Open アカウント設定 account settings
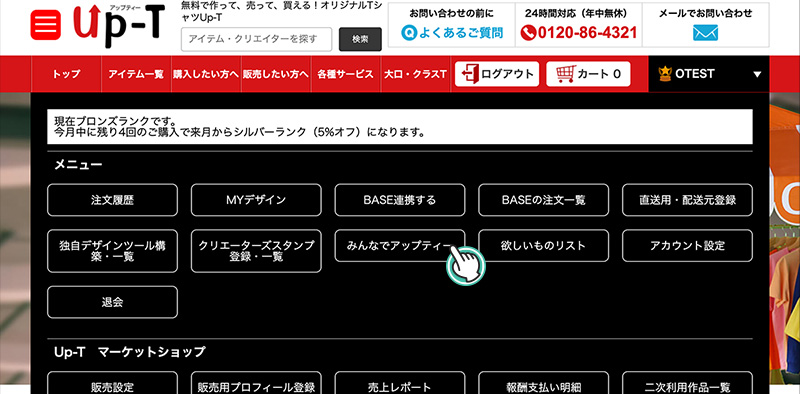 pyautogui.click(x=687, y=245)
